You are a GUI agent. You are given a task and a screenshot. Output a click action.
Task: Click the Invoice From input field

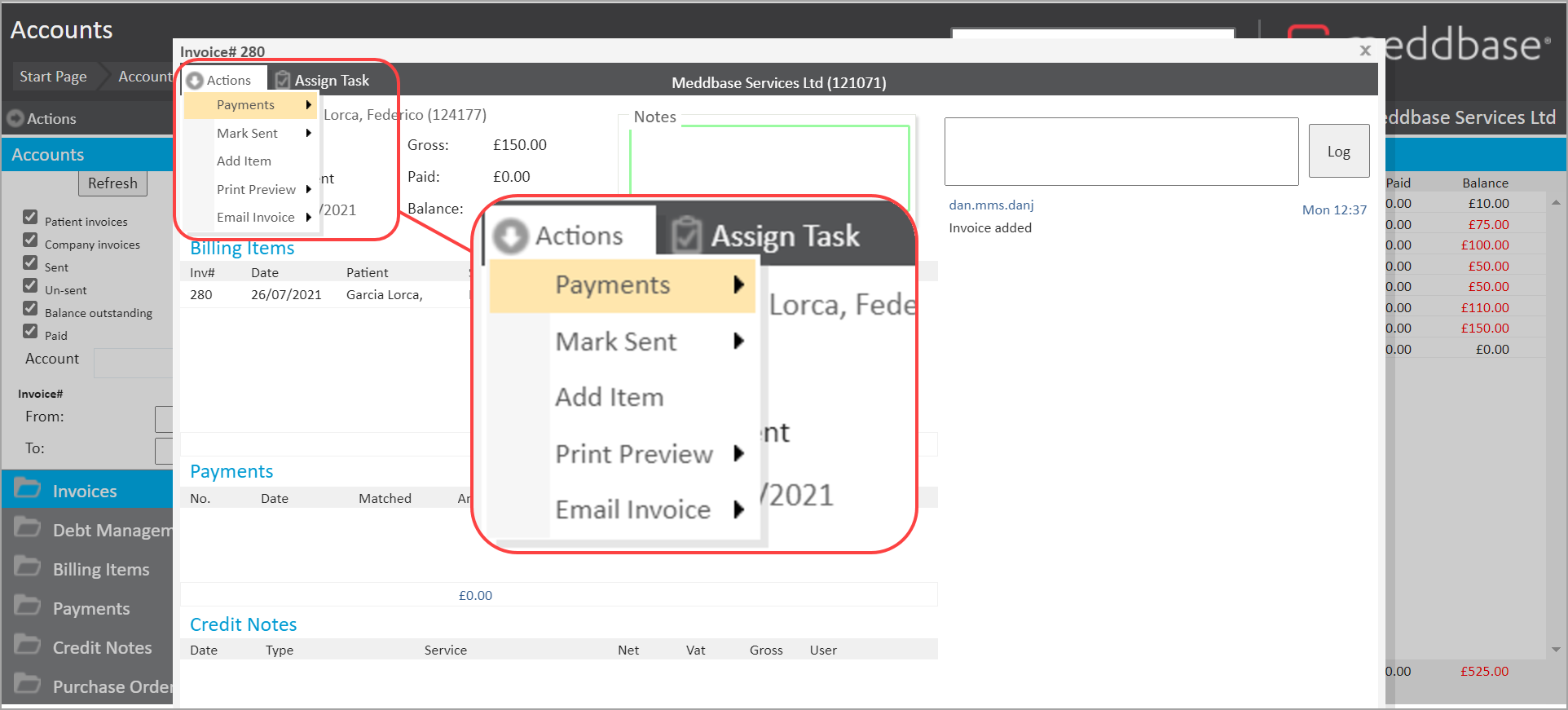(164, 419)
